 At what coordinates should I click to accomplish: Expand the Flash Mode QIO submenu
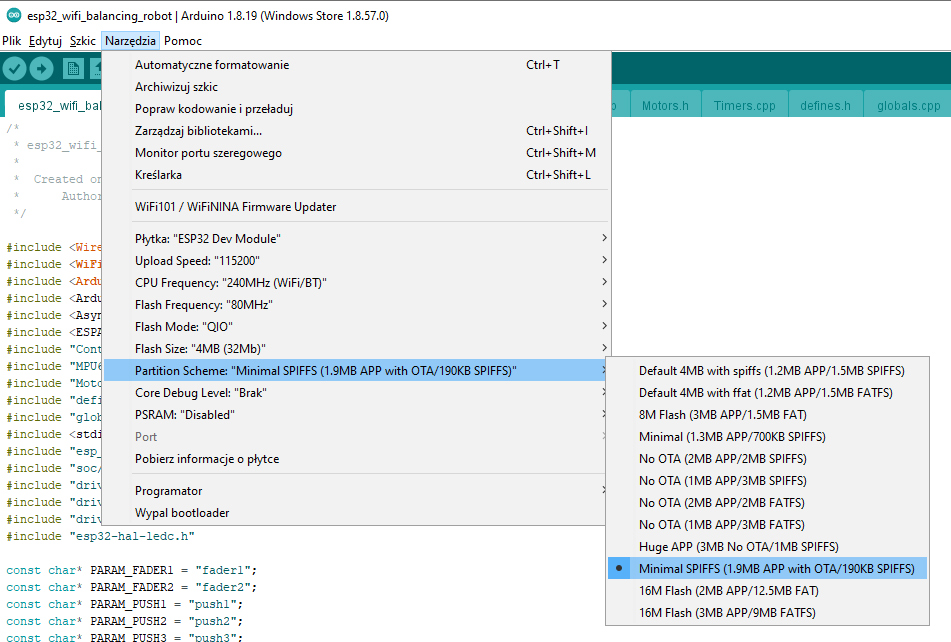pos(356,327)
